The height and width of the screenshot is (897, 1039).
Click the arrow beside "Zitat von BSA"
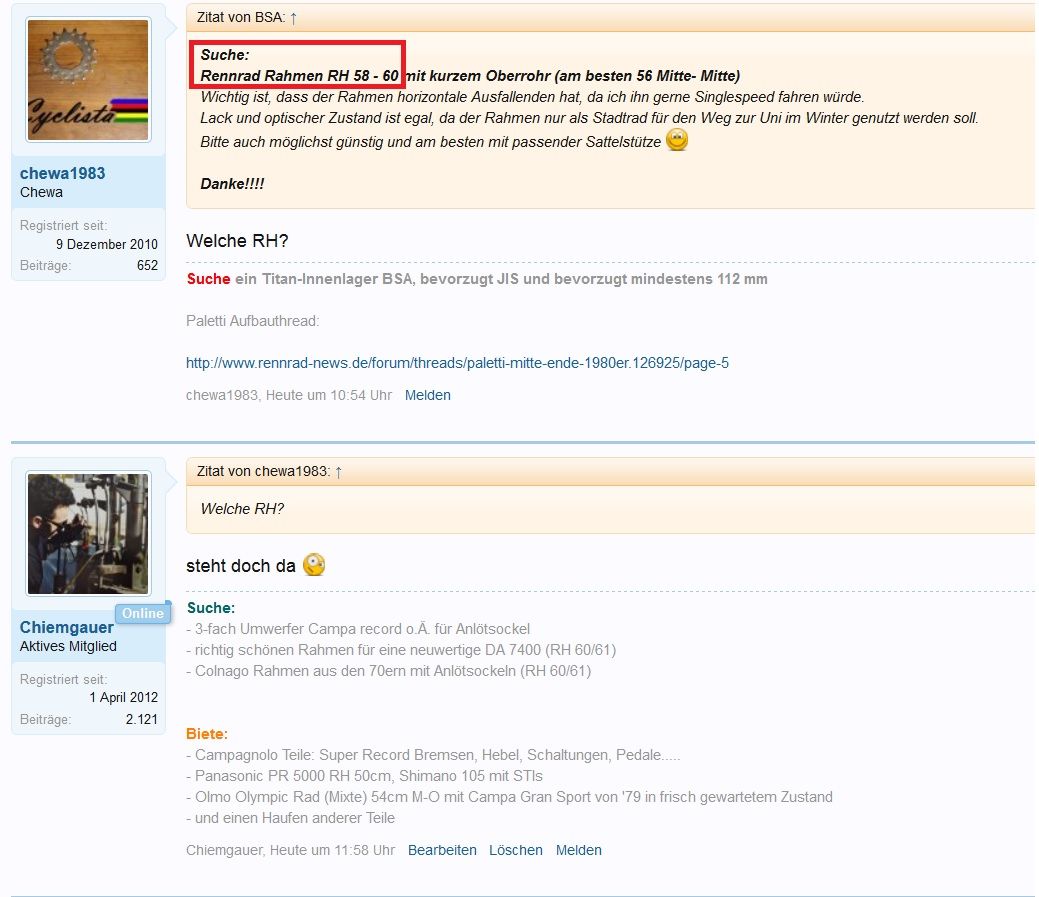(x=293, y=18)
